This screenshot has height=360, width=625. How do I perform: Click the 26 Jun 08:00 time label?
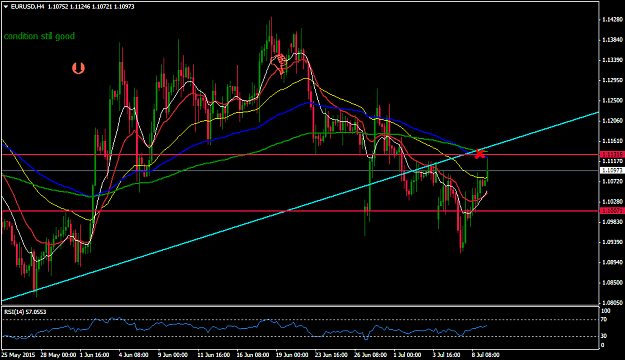(x=370, y=354)
